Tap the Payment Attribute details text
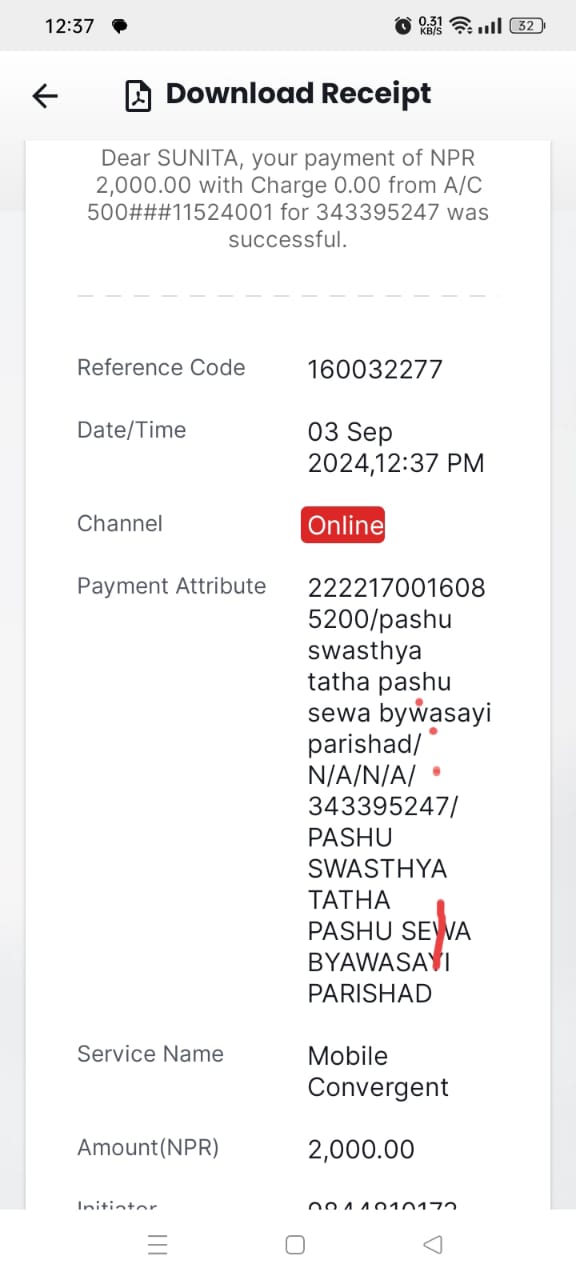The width and height of the screenshot is (576, 1280). point(399,790)
